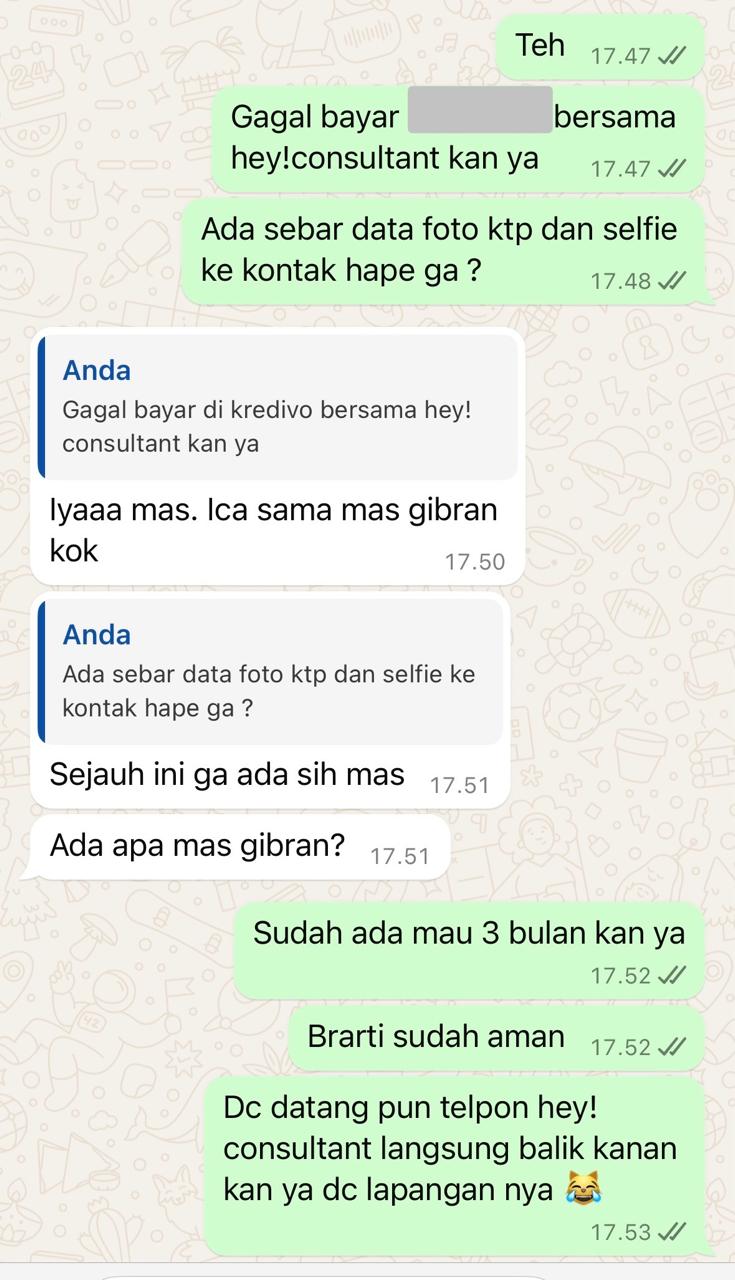Tap read ticks on the "Gagal bayar" sent message
The height and width of the screenshot is (1280, 735).
click(671, 169)
